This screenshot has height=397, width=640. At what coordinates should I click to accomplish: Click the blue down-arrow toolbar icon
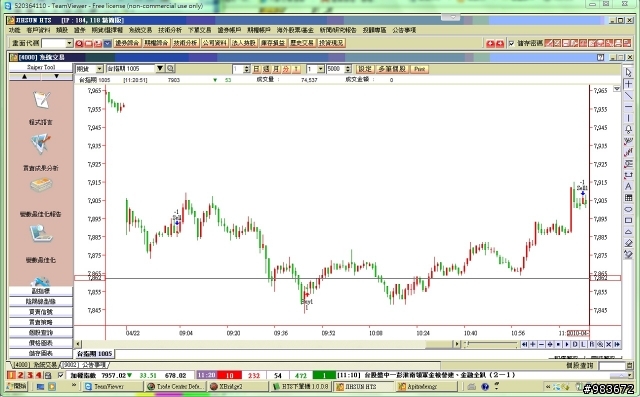[x=107, y=43]
